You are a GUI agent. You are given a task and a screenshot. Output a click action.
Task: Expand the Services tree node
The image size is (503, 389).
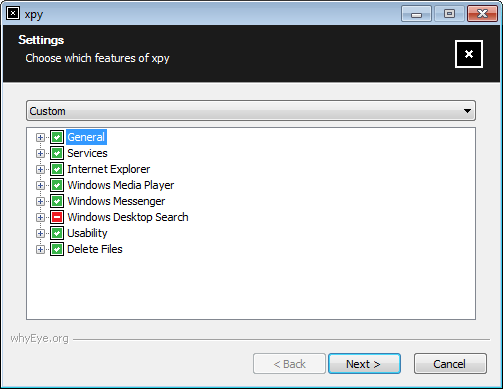point(40,153)
